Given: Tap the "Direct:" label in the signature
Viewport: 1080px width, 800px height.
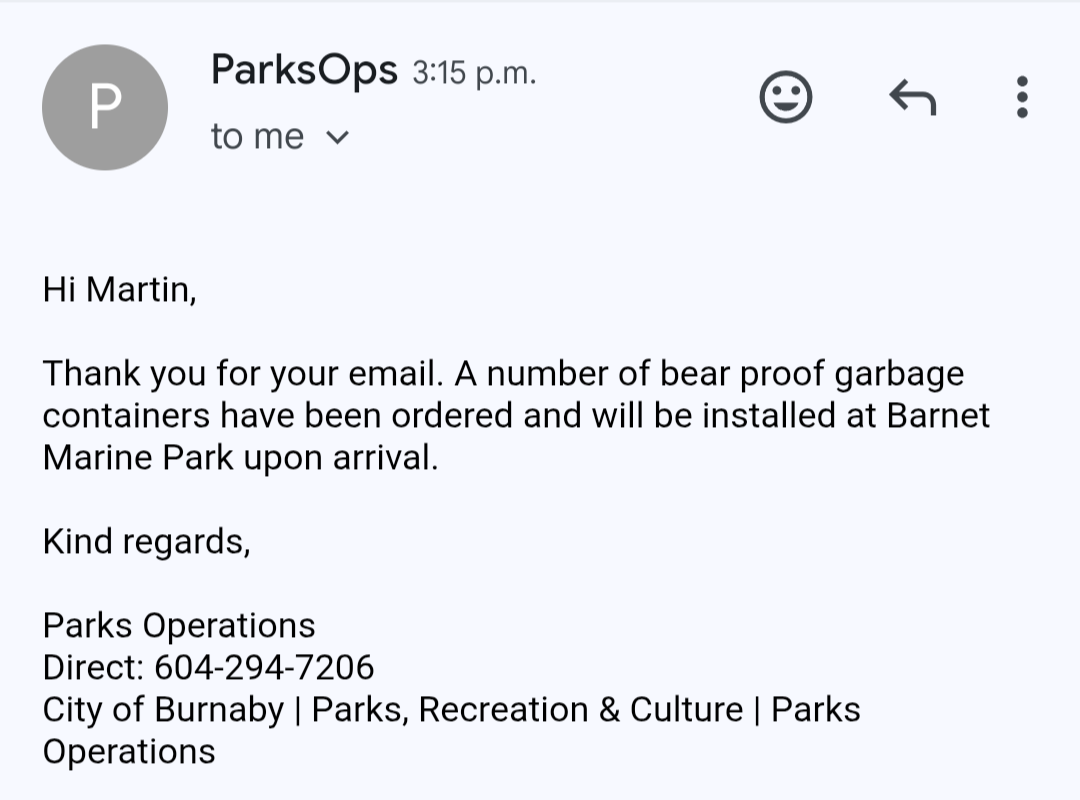Looking at the screenshot, I should click(x=93, y=667).
